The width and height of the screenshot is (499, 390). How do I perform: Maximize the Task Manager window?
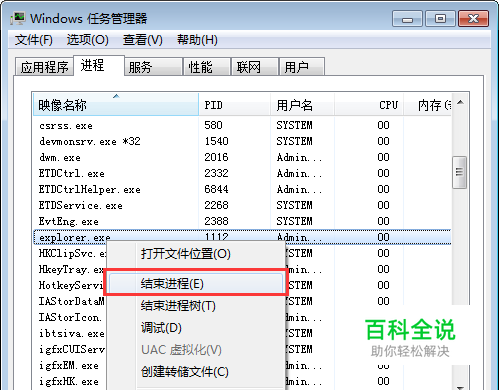click(x=440, y=18)
